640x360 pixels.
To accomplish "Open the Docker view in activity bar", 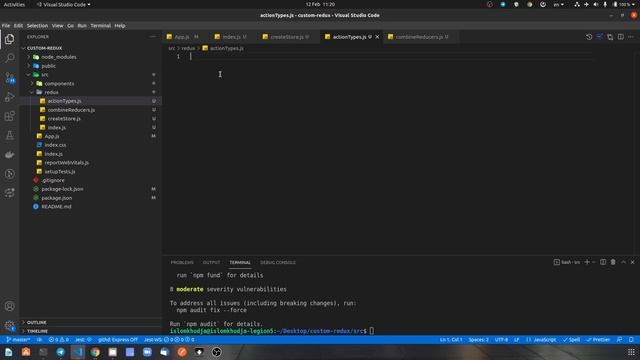I will click(9, 155).
